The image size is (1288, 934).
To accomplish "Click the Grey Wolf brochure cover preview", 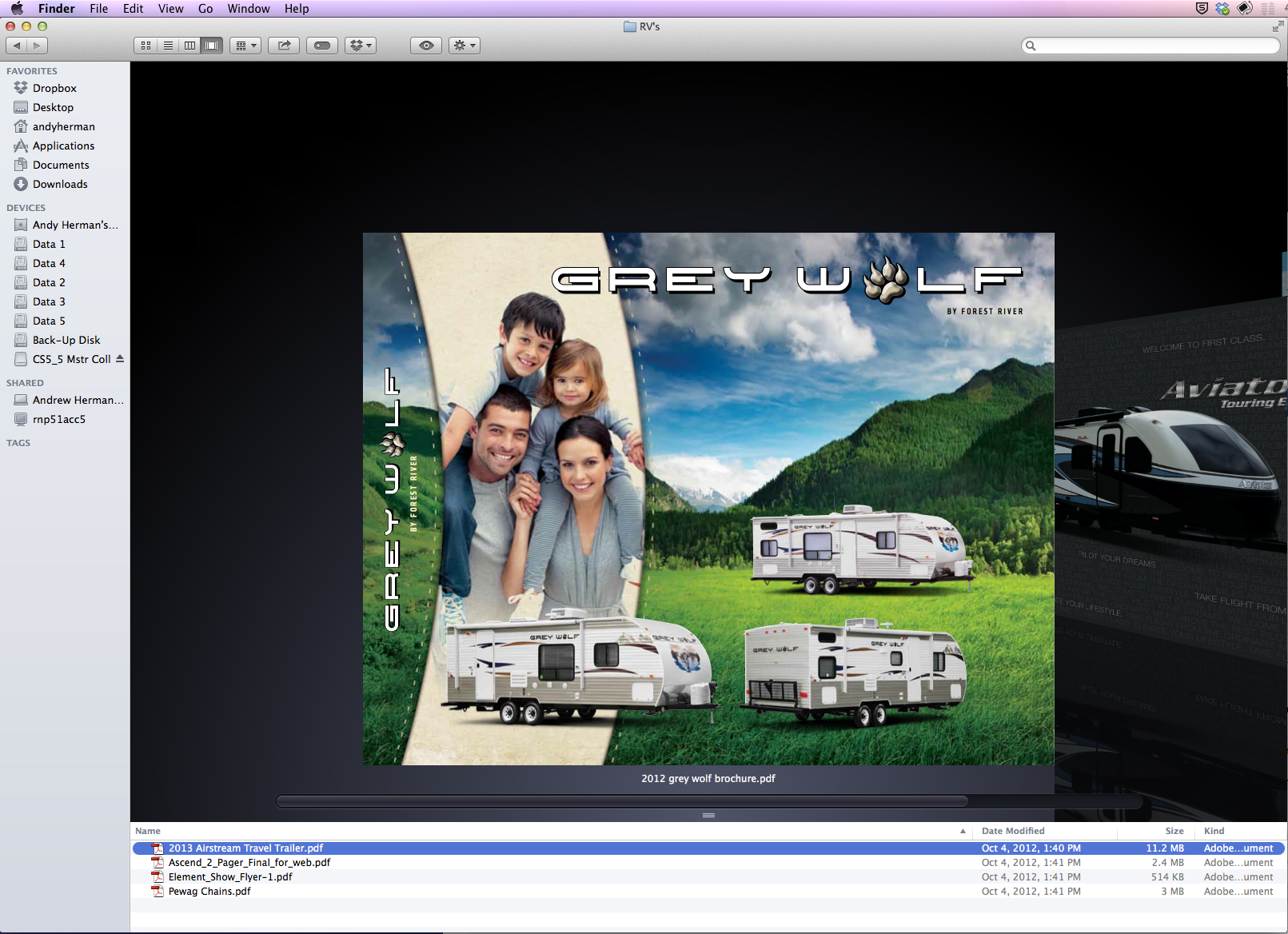I will click(708, 499).
